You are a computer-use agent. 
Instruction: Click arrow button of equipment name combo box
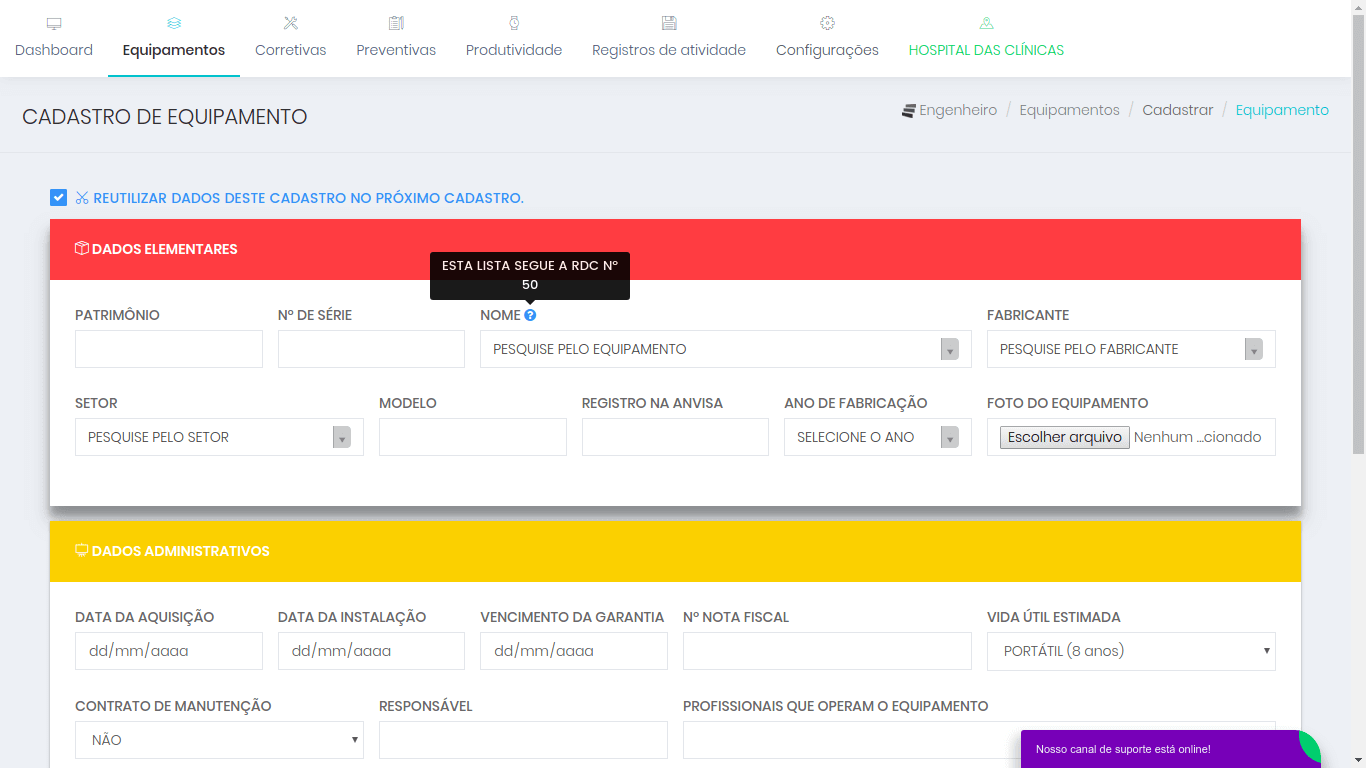click(x=950, y=349)
